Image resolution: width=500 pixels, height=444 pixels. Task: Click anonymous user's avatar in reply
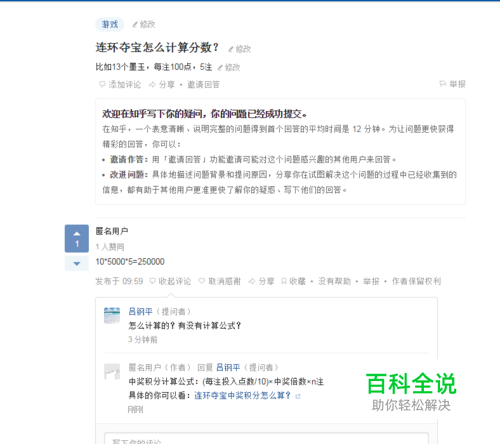point(112,371)
